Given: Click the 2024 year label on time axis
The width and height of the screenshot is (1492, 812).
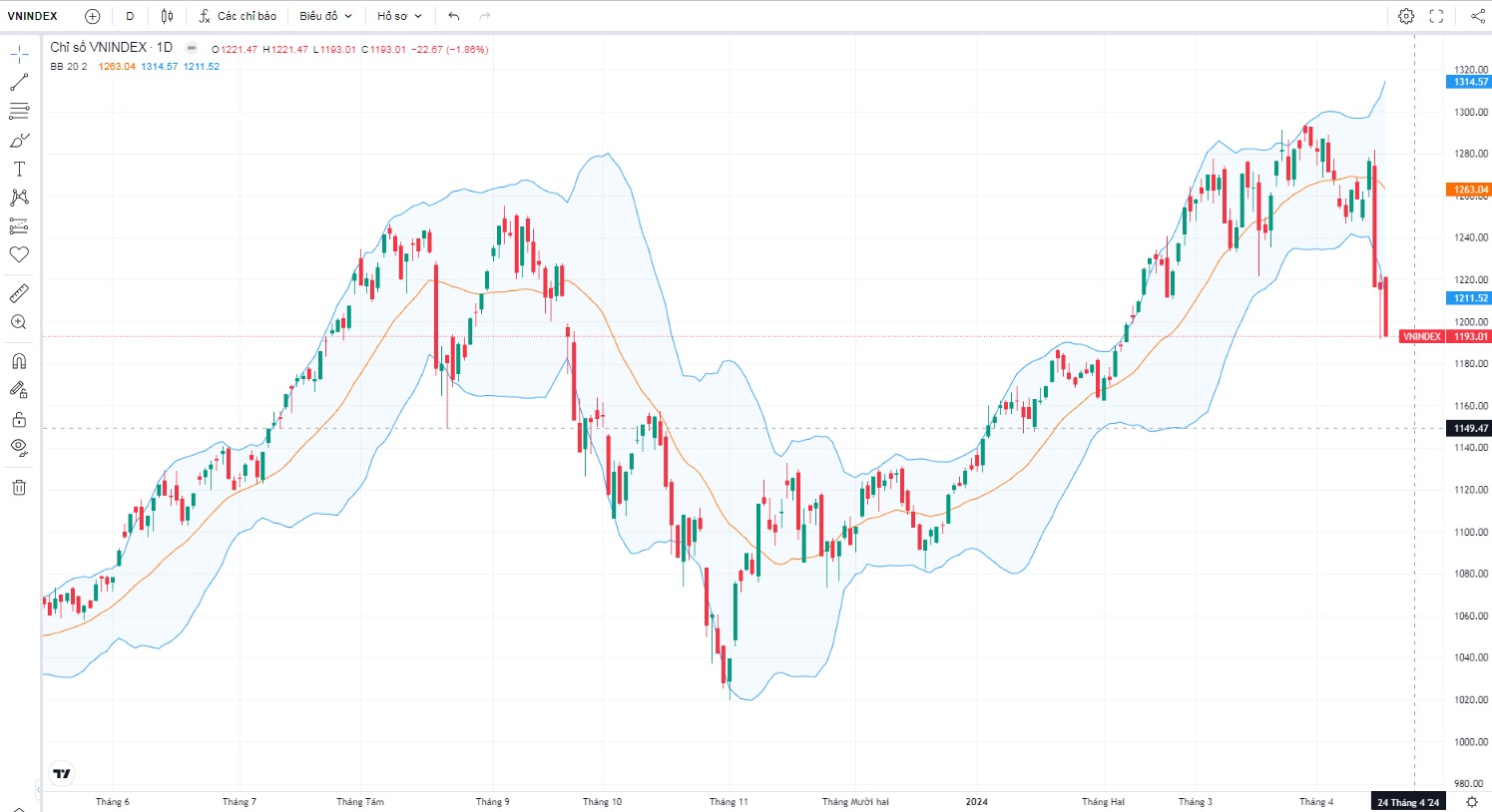Looking at the screenshot, I should [977, 802].
